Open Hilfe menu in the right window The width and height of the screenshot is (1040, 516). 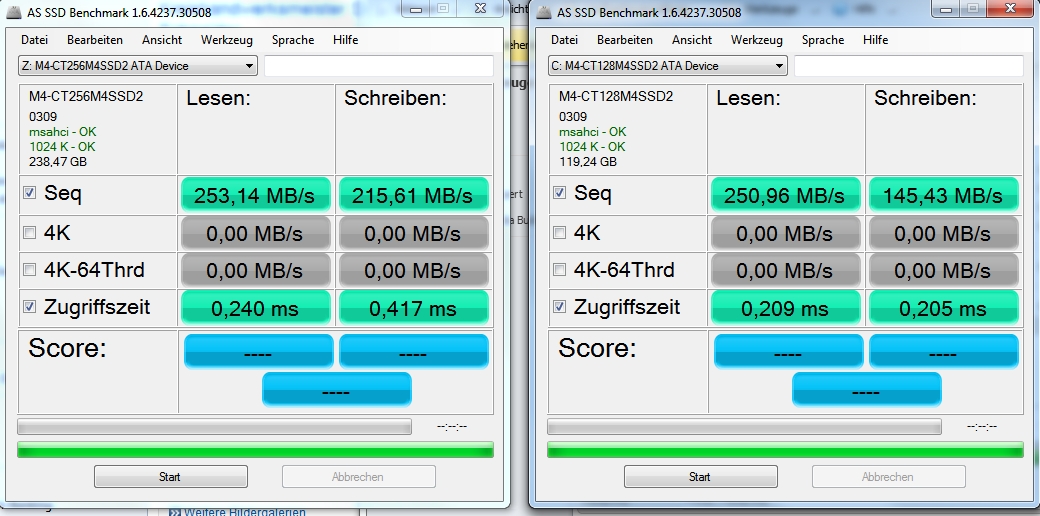(876, 40)
